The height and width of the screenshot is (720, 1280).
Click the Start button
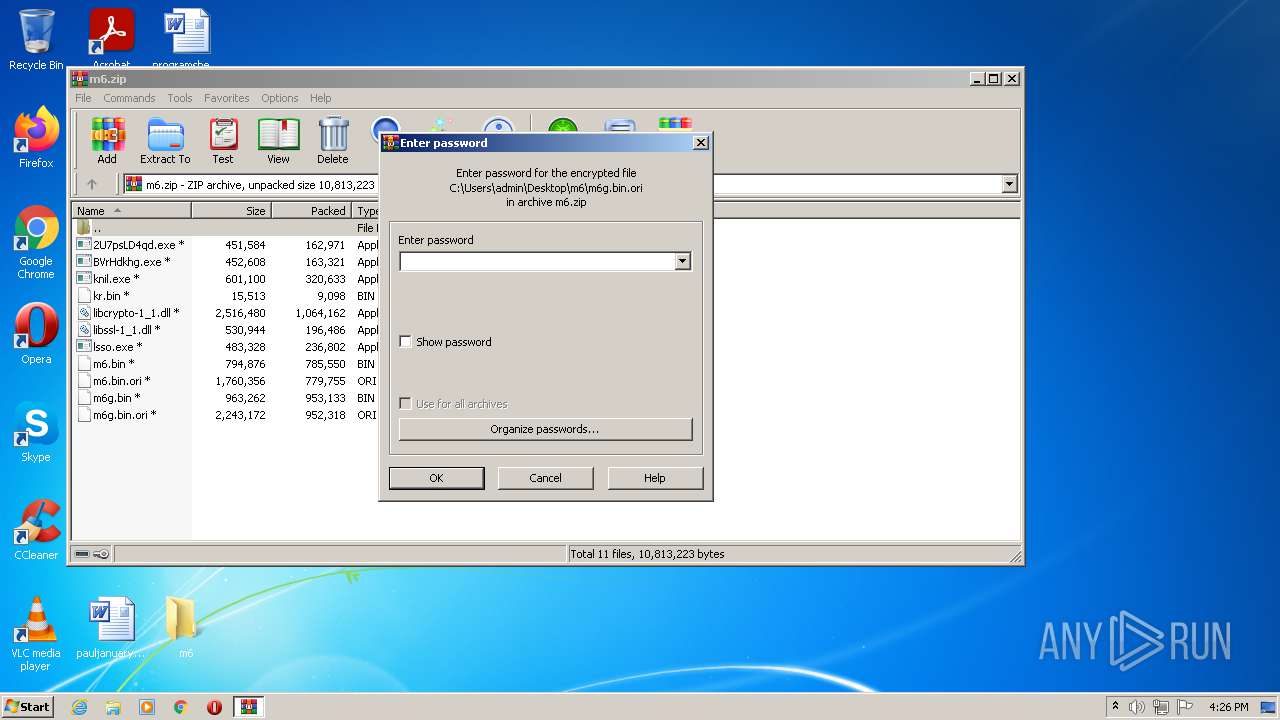coord(27,707)
